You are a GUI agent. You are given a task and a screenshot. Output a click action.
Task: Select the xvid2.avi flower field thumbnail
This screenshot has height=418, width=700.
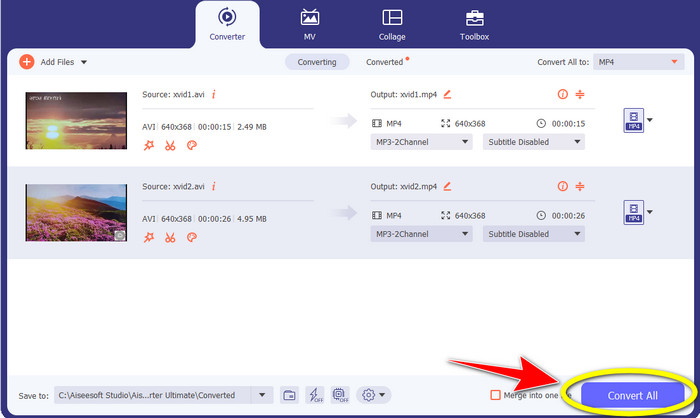pyautogui.click(x=76, y=212)
